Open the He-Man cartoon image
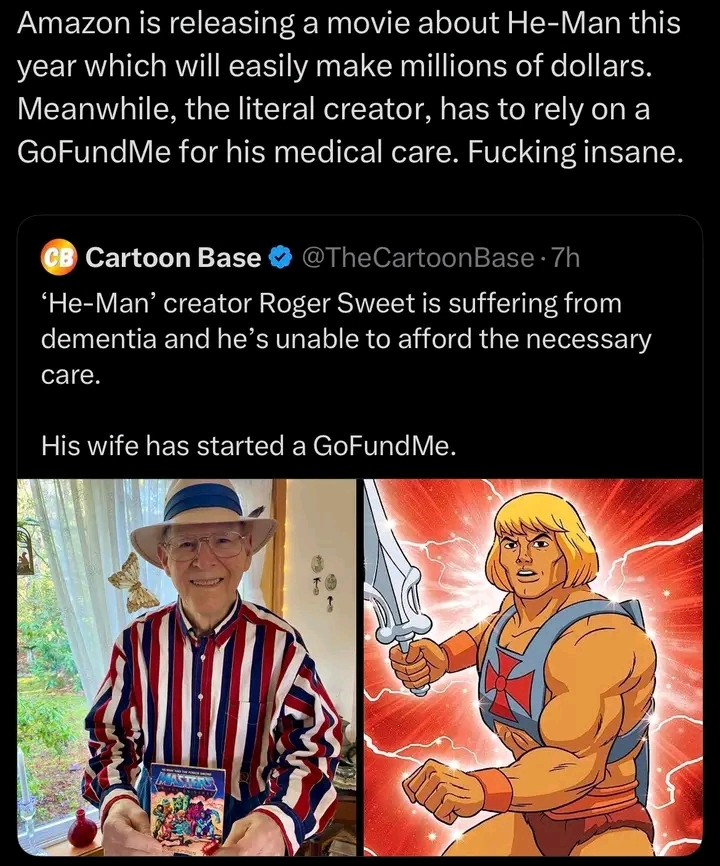This screenshot has width=720, height=866. pyautogui.click(x=533, y=668)
